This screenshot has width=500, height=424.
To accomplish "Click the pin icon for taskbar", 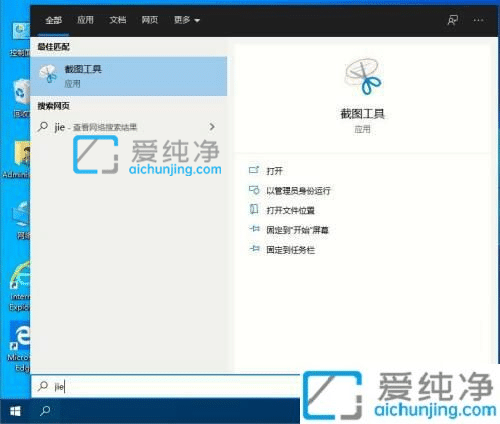I will [x=254, y=249].
